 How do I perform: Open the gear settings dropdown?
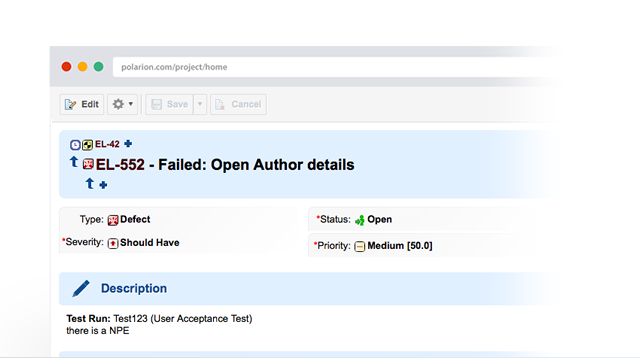tap(122, 104)
